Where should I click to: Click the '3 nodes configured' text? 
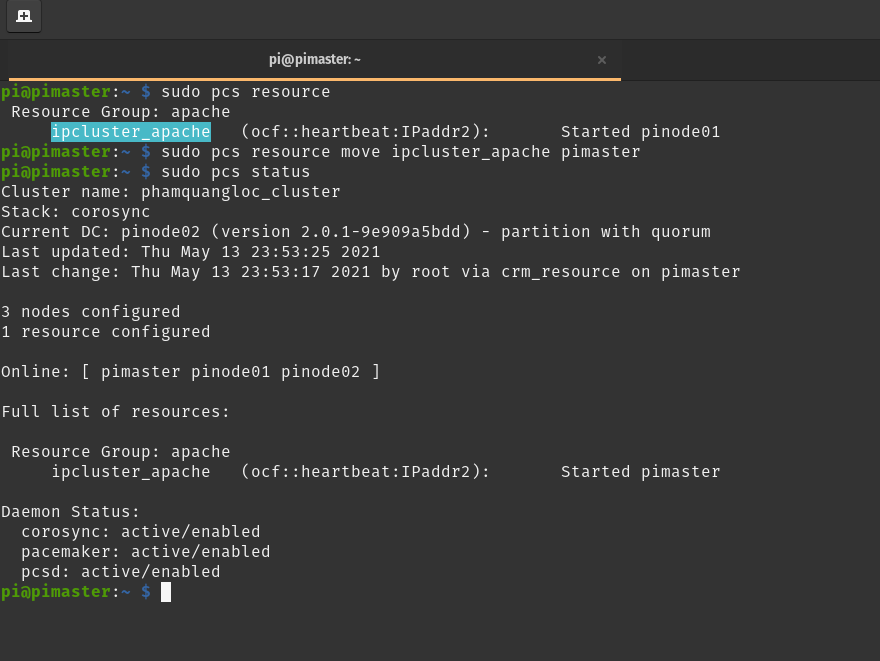tap(90, 312)
